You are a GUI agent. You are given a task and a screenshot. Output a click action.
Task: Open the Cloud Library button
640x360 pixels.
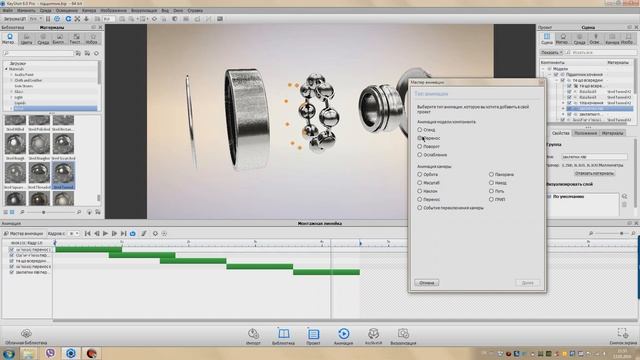click(x=26, y=336)
